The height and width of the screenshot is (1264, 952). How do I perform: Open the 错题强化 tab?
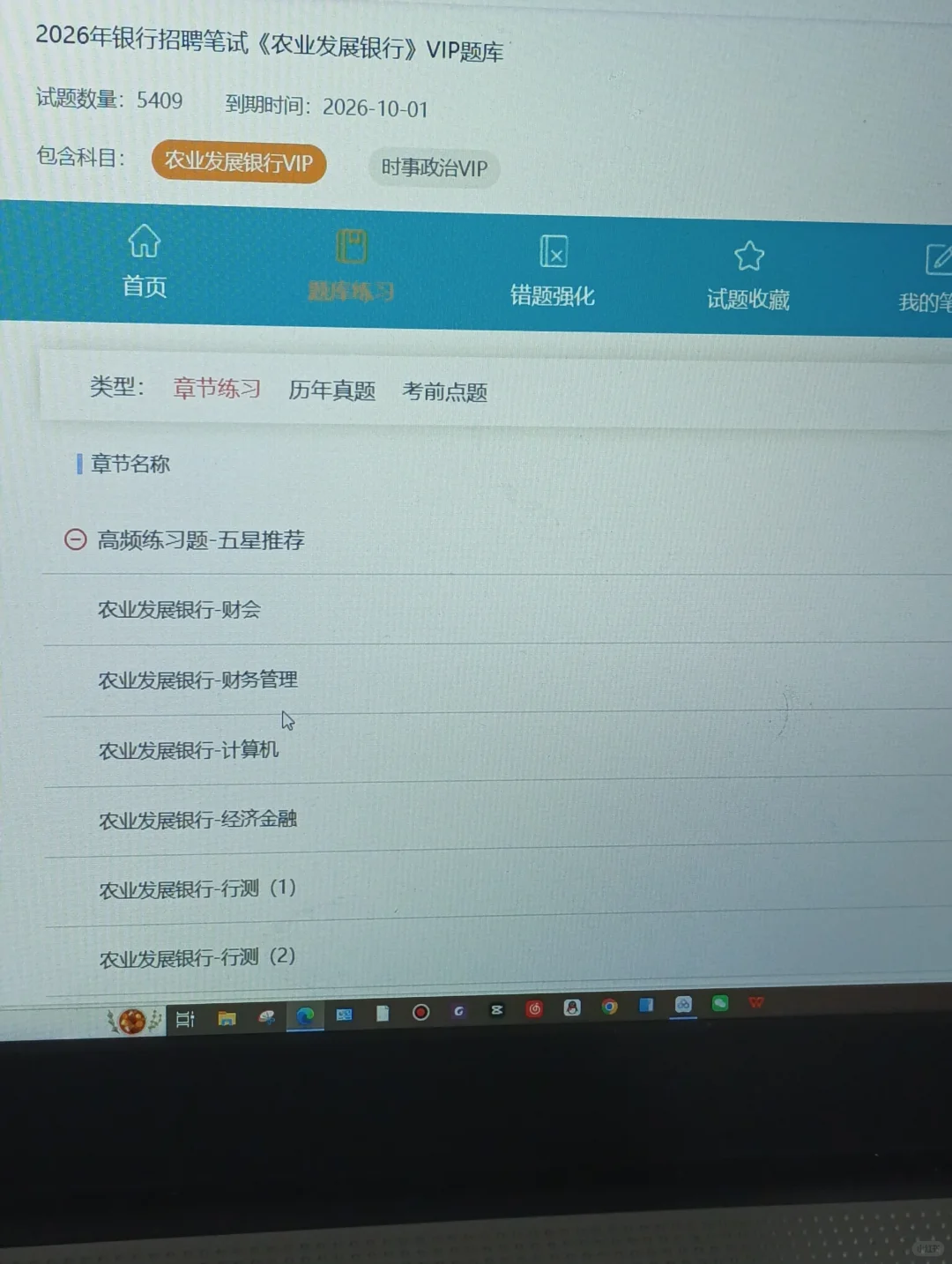(x=553, y=271)
